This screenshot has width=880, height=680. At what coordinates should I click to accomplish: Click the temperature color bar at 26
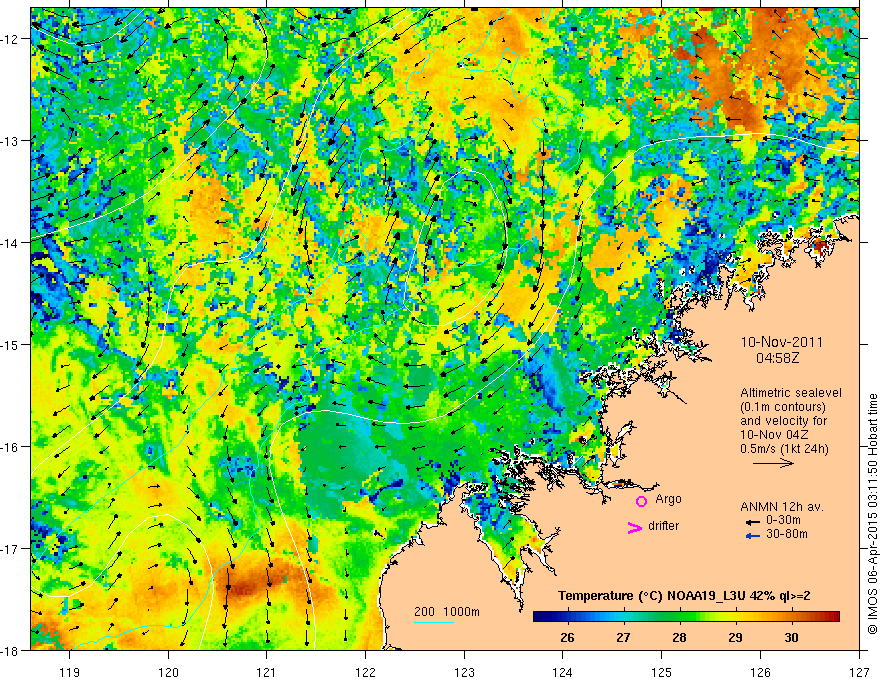click(x=567, y=616)
